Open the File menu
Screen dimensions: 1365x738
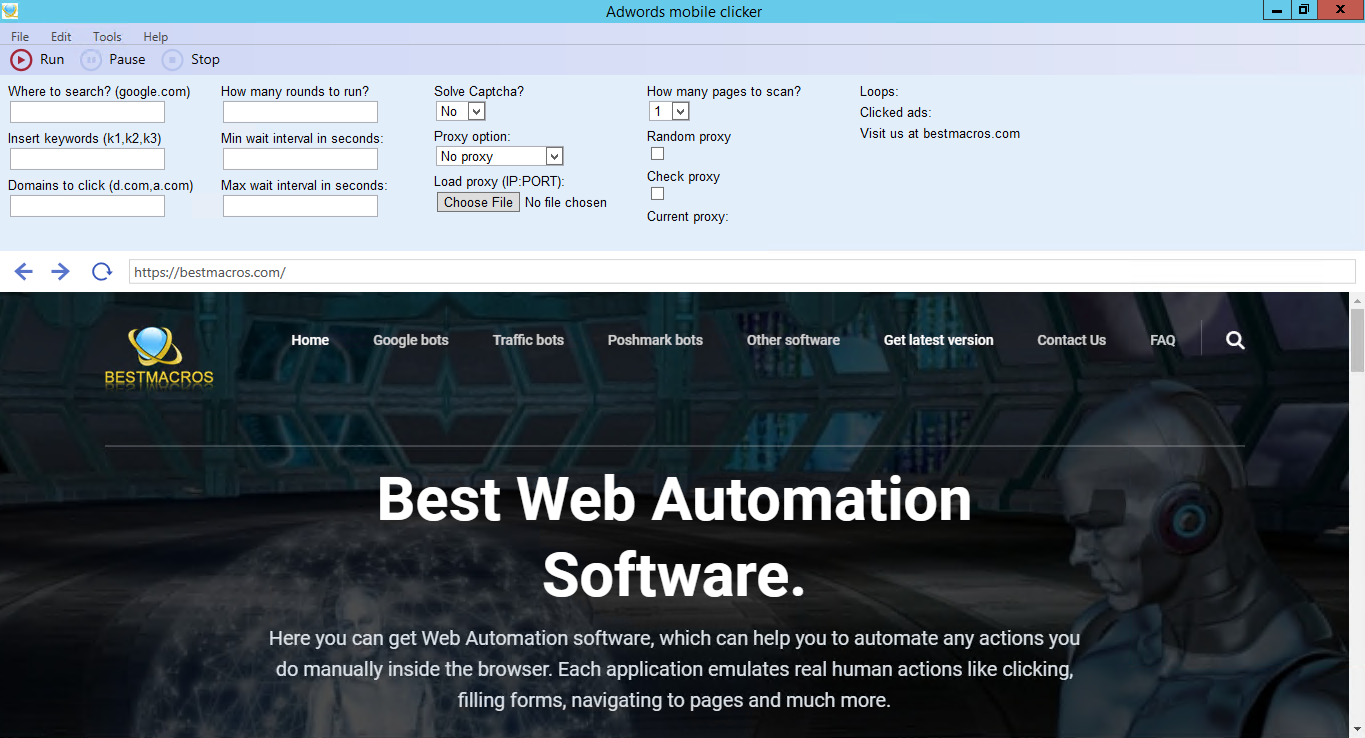pyautogui.click(x=20, y=37)
